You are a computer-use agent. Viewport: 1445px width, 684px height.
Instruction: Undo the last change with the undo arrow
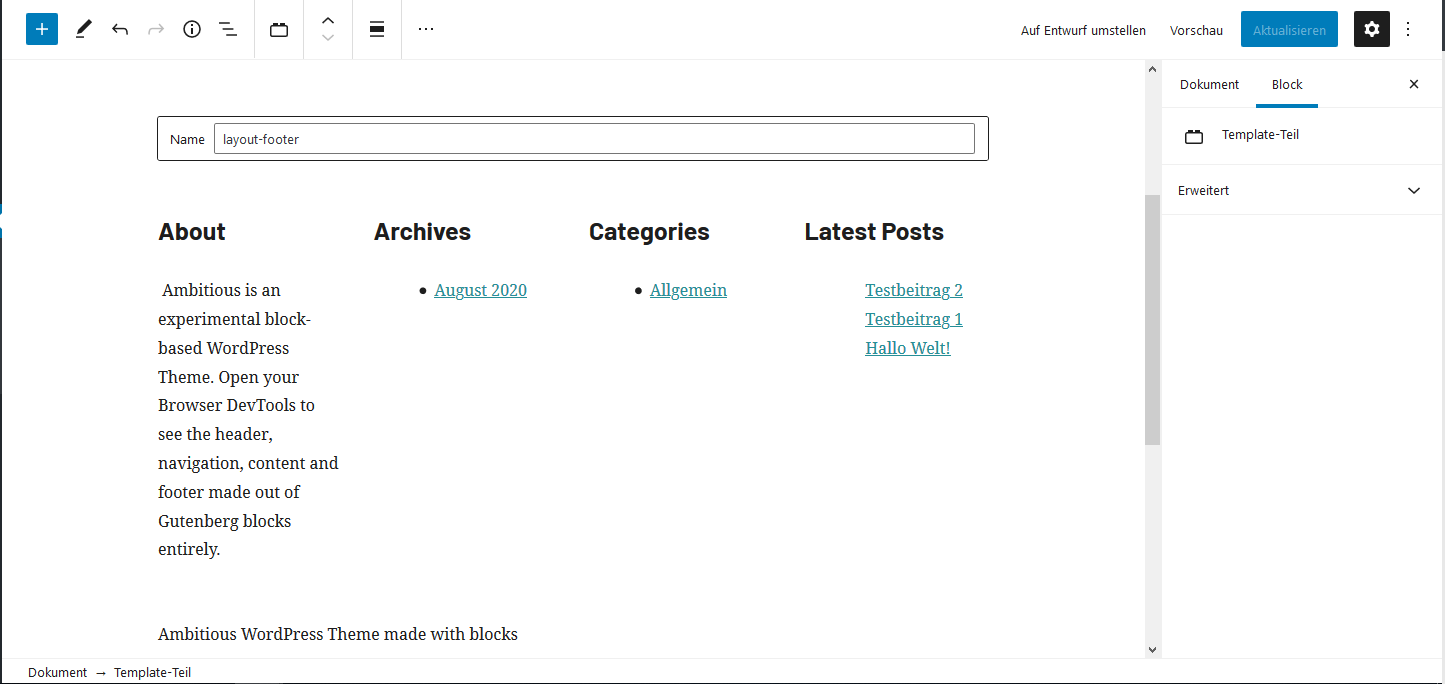tap(120, 30)
